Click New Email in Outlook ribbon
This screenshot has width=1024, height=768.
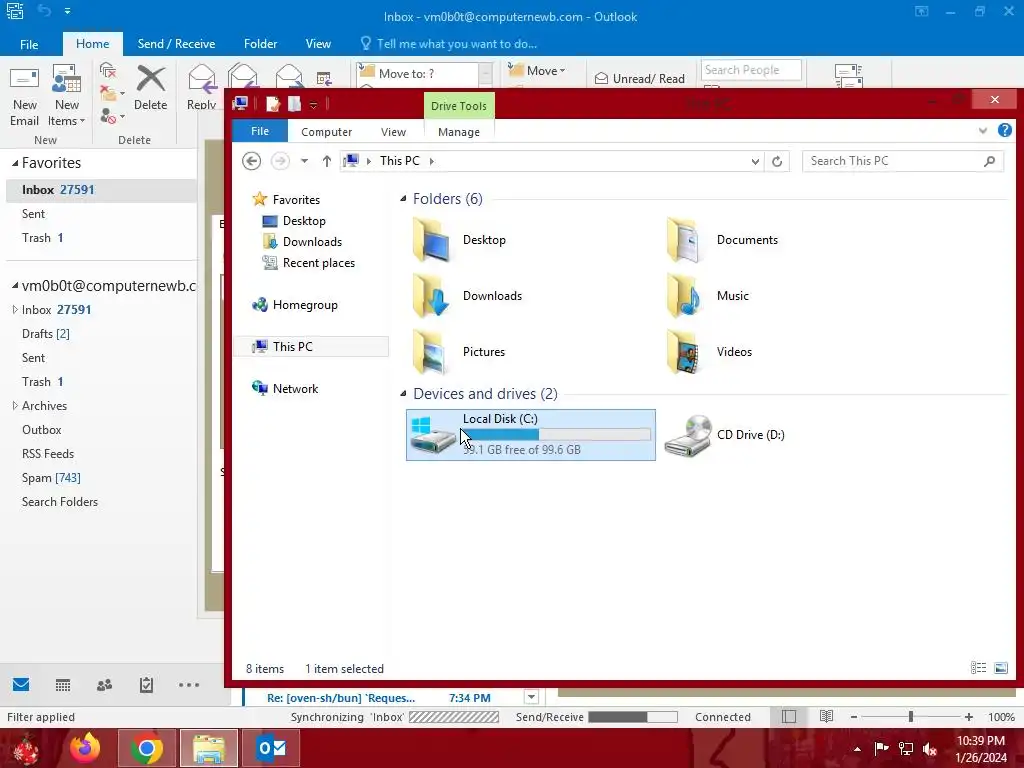coord(24,96)
